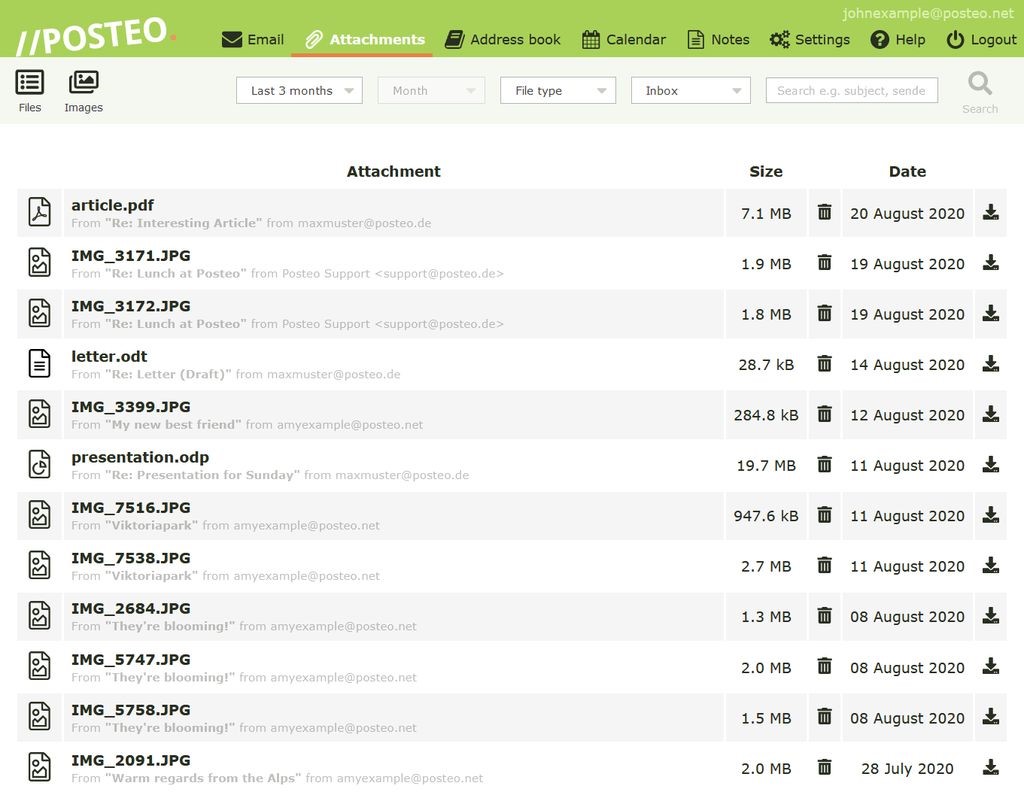Log out via the Logout link
This screenshot has height=792, width=1024.
(981, 40)
